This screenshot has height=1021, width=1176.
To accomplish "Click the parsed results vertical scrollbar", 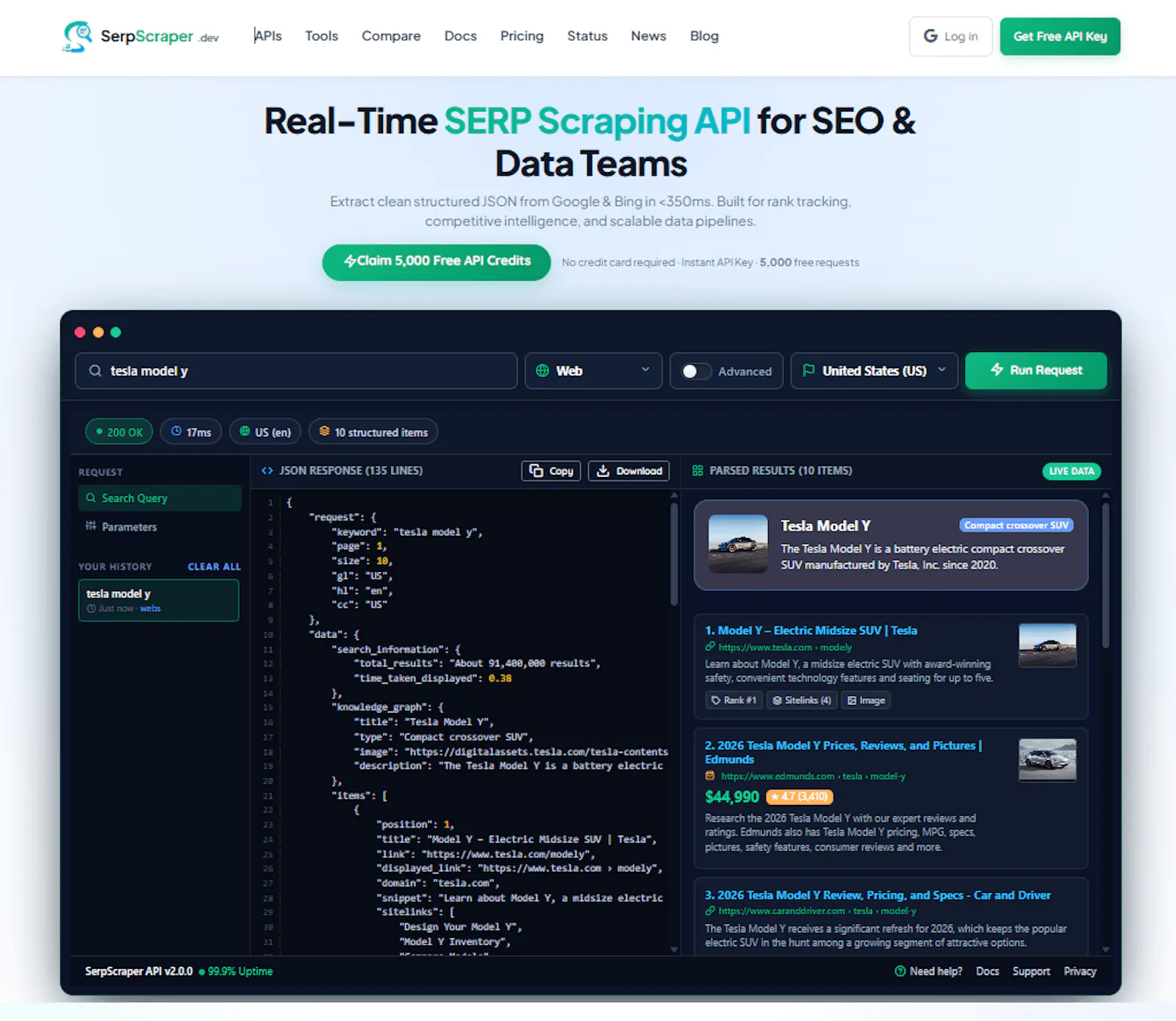I will (x=1105, y=576).
